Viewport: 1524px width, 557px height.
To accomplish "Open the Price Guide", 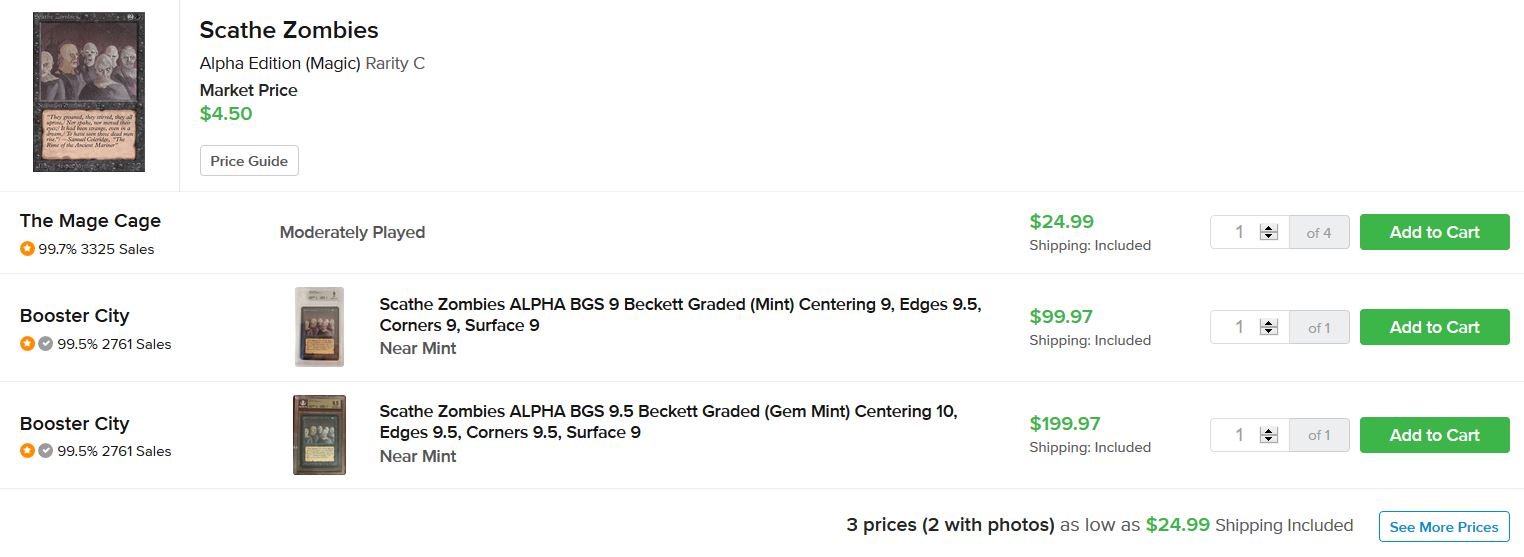I will pyautogui.click(x=249, y=161).
